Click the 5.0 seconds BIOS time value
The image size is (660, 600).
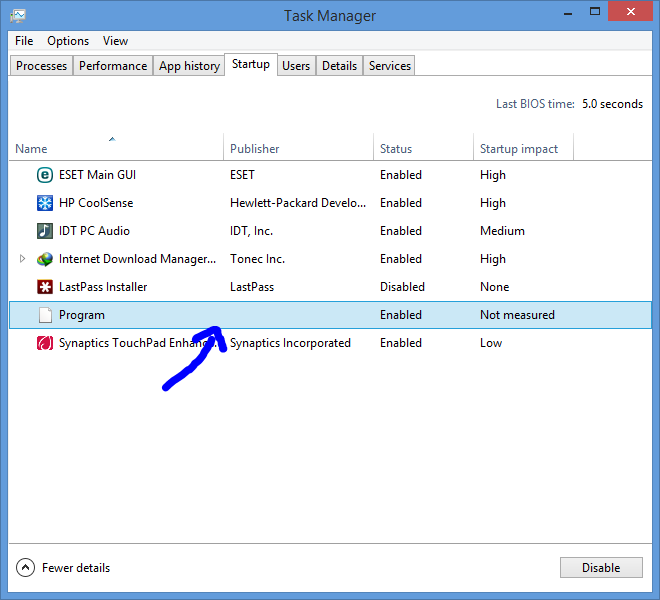click(x=612, y=104)
